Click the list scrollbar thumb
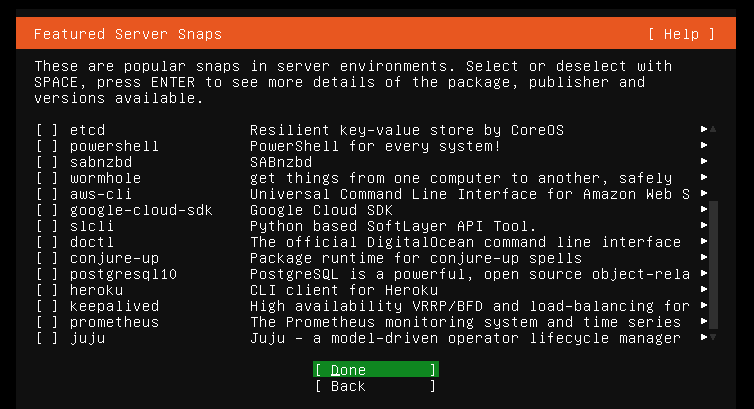The height and width of the screenshot is (409, 754). point(714,265)
